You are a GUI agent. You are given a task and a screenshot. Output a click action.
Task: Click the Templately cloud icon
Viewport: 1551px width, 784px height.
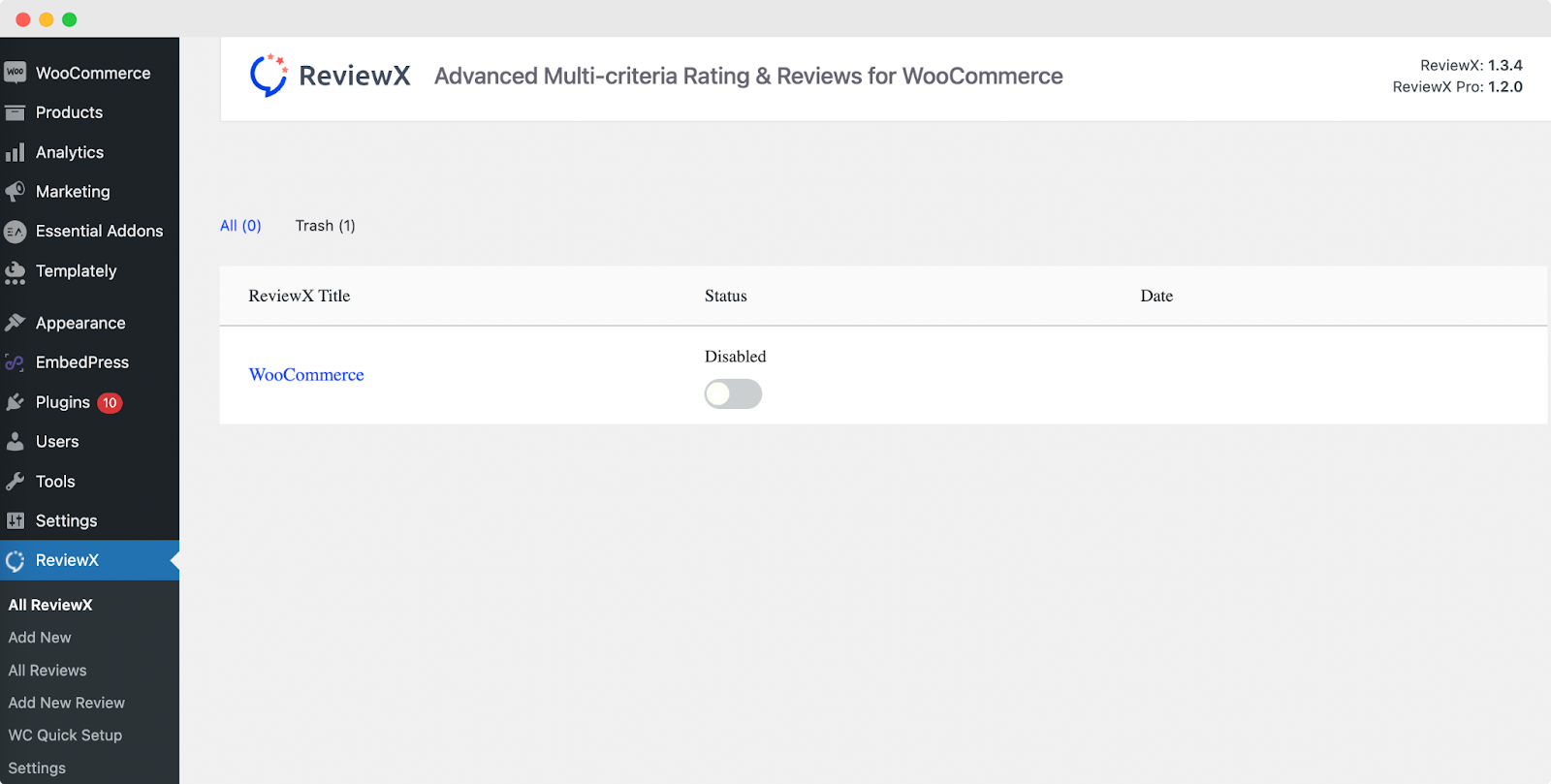tap(15, 272)
